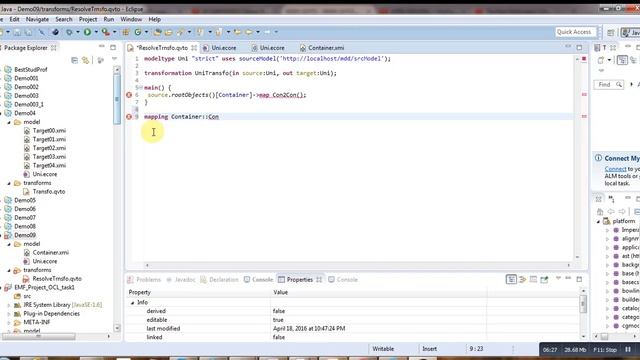Collapse All in Package Explorer toolbar
This screenshot has height=360, width=640.
(74, 60)
